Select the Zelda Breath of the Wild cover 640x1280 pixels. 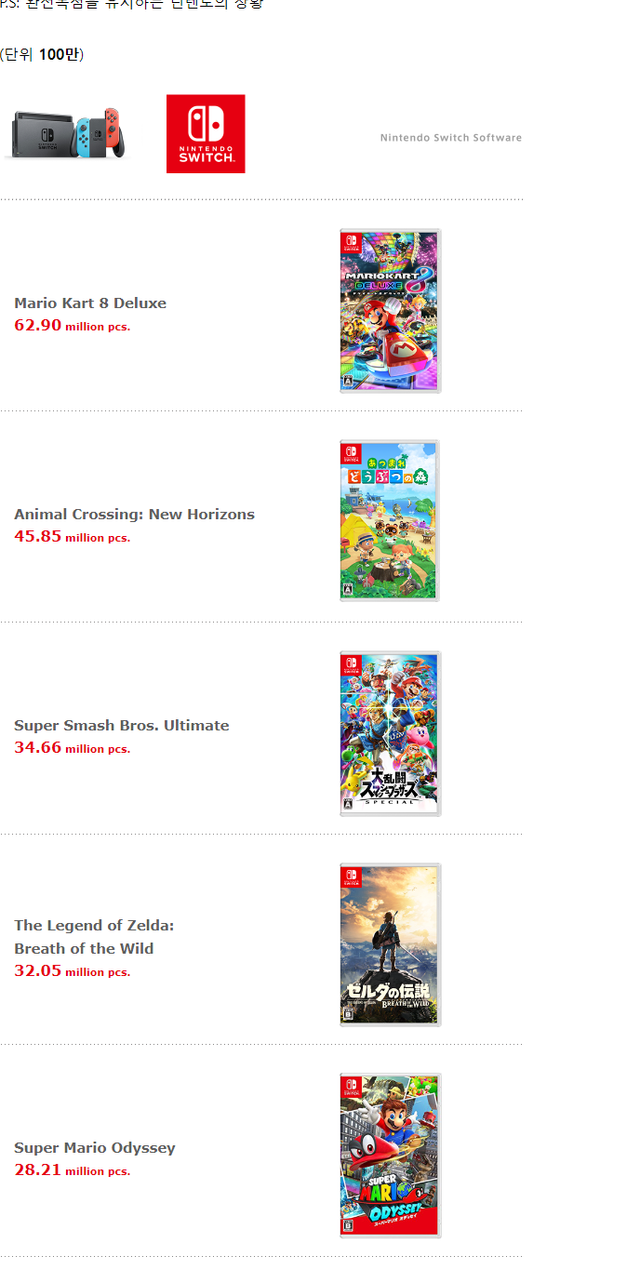390,944
